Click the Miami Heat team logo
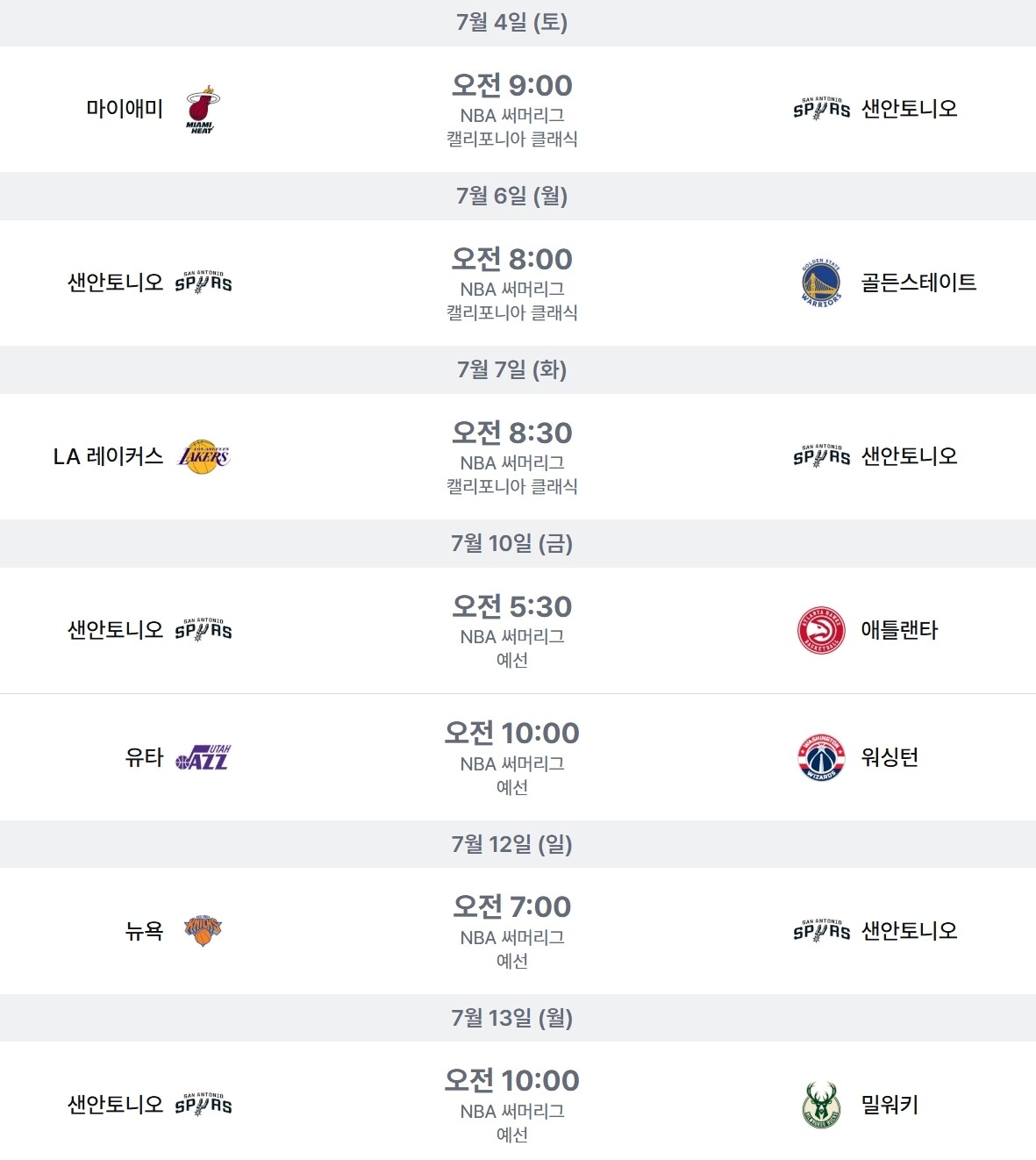 [x=203, y=109]
